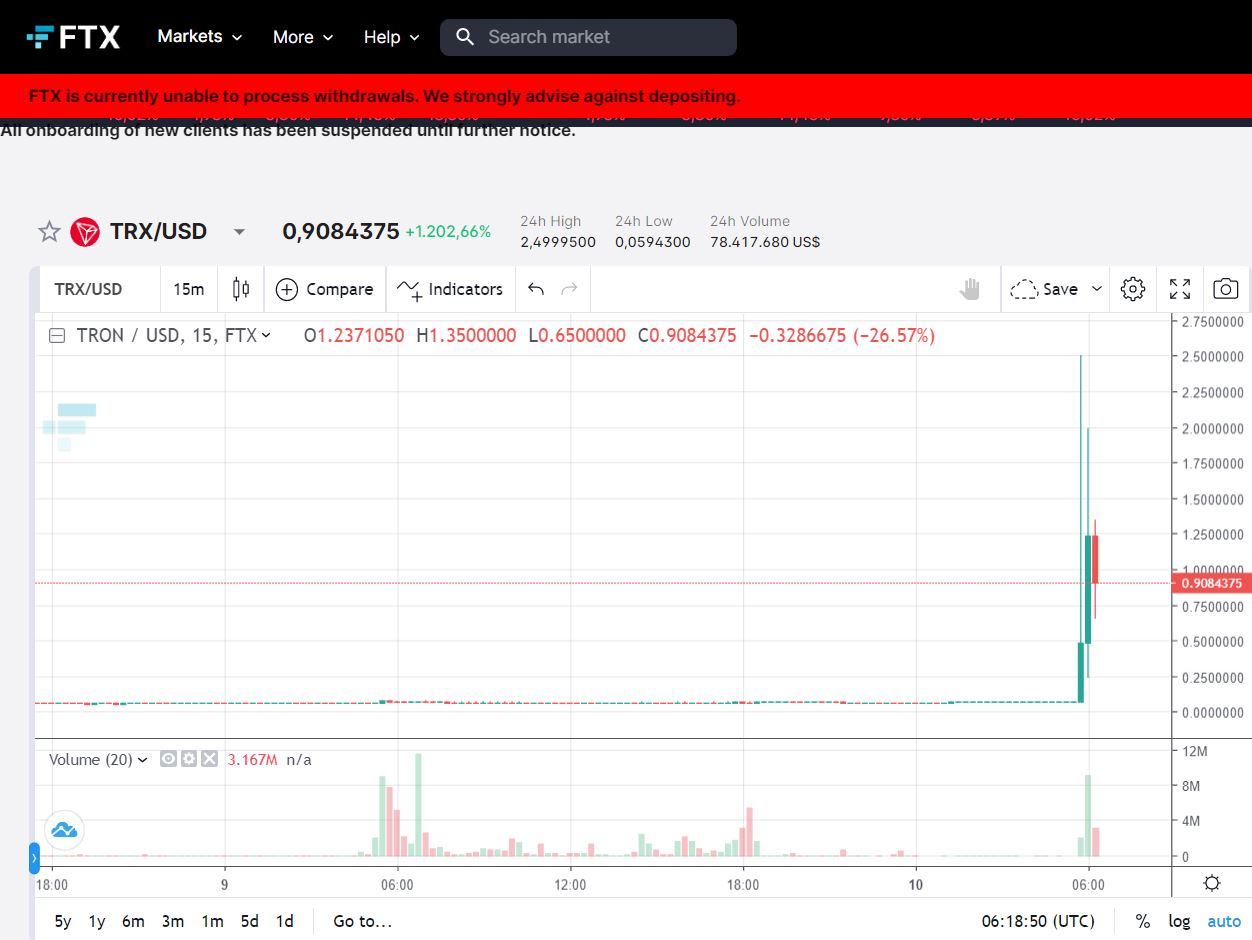
Task: Toggle auto scale
Action: [1224, 921]
